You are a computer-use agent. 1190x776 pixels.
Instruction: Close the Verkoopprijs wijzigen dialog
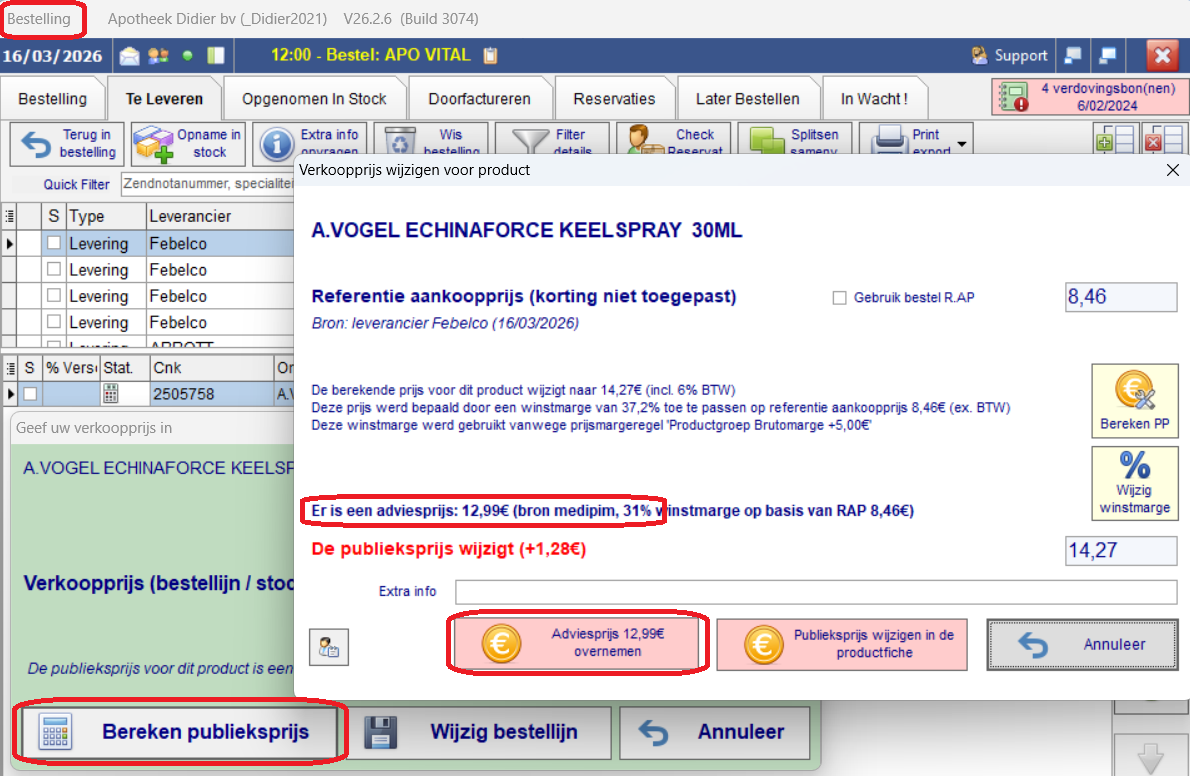pos(1173,170)
